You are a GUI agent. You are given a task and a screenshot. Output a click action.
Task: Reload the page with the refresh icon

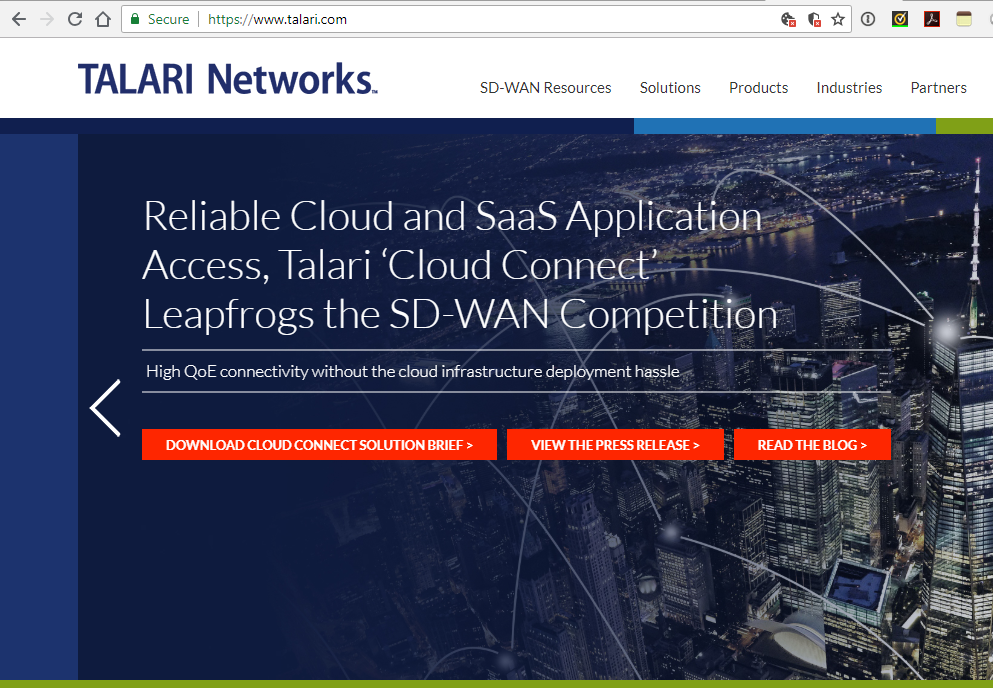pos(75,19)
